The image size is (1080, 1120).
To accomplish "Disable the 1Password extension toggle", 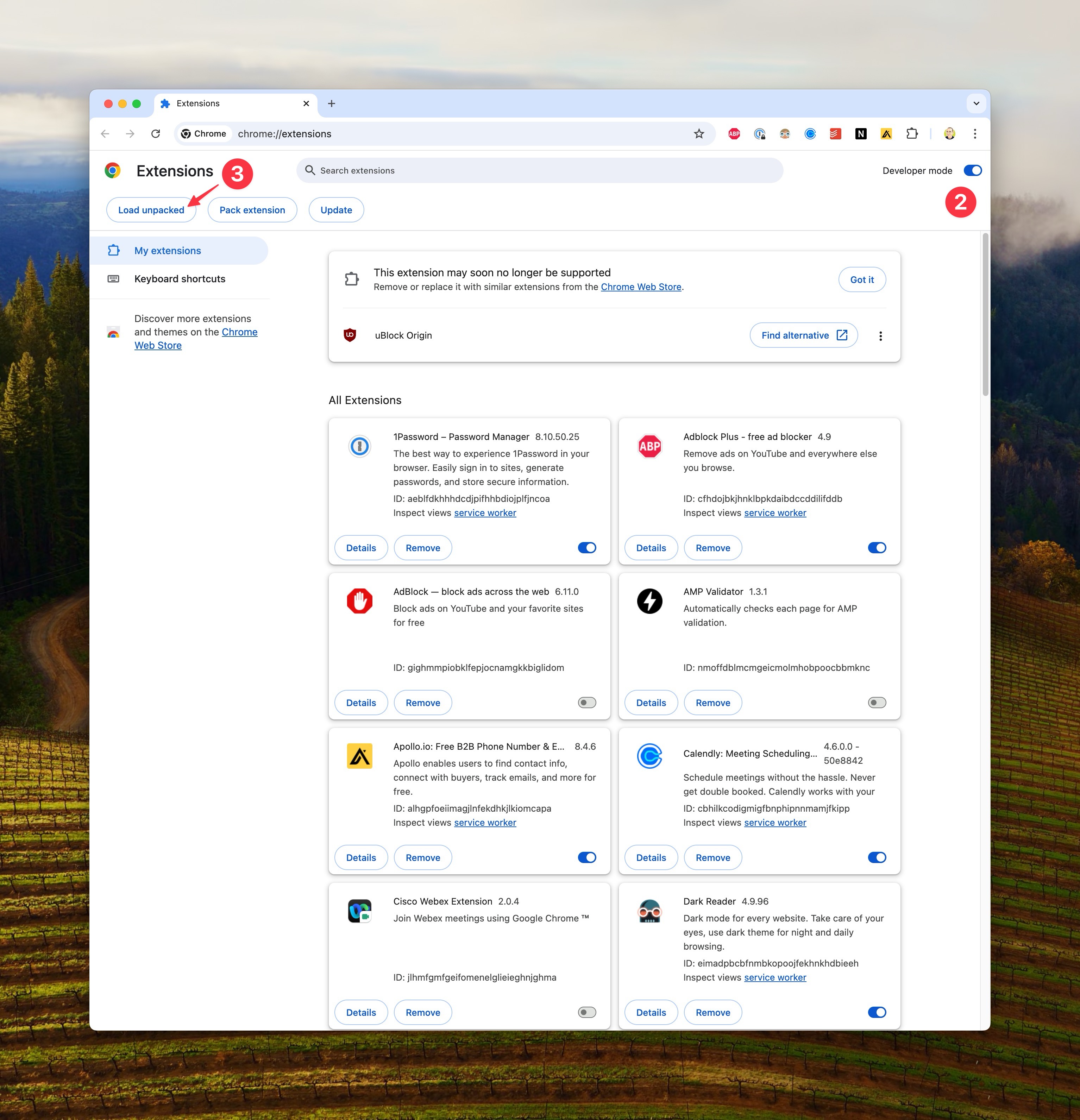I will 587,547.
